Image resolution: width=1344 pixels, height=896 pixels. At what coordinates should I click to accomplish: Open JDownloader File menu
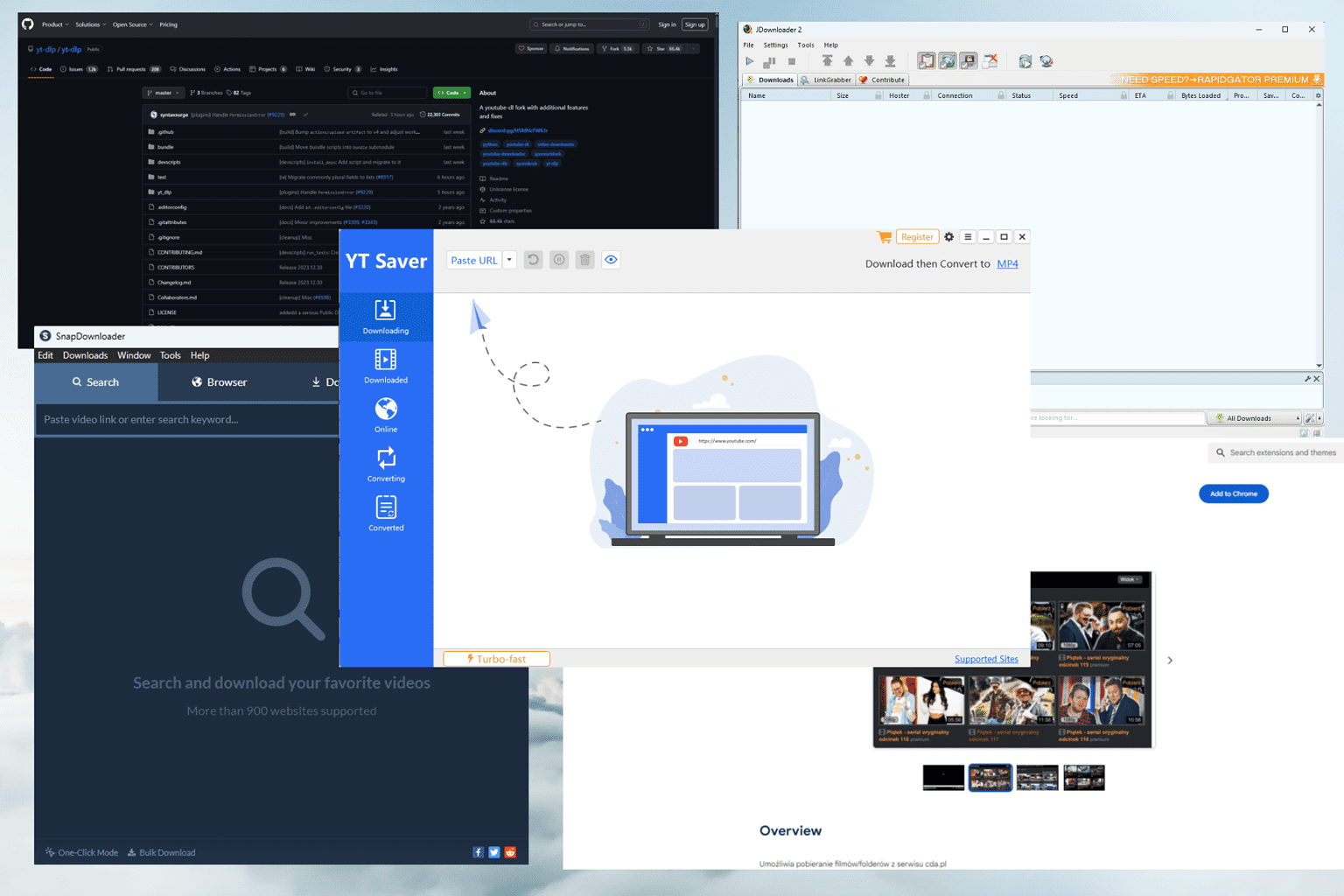coord(748,45)
